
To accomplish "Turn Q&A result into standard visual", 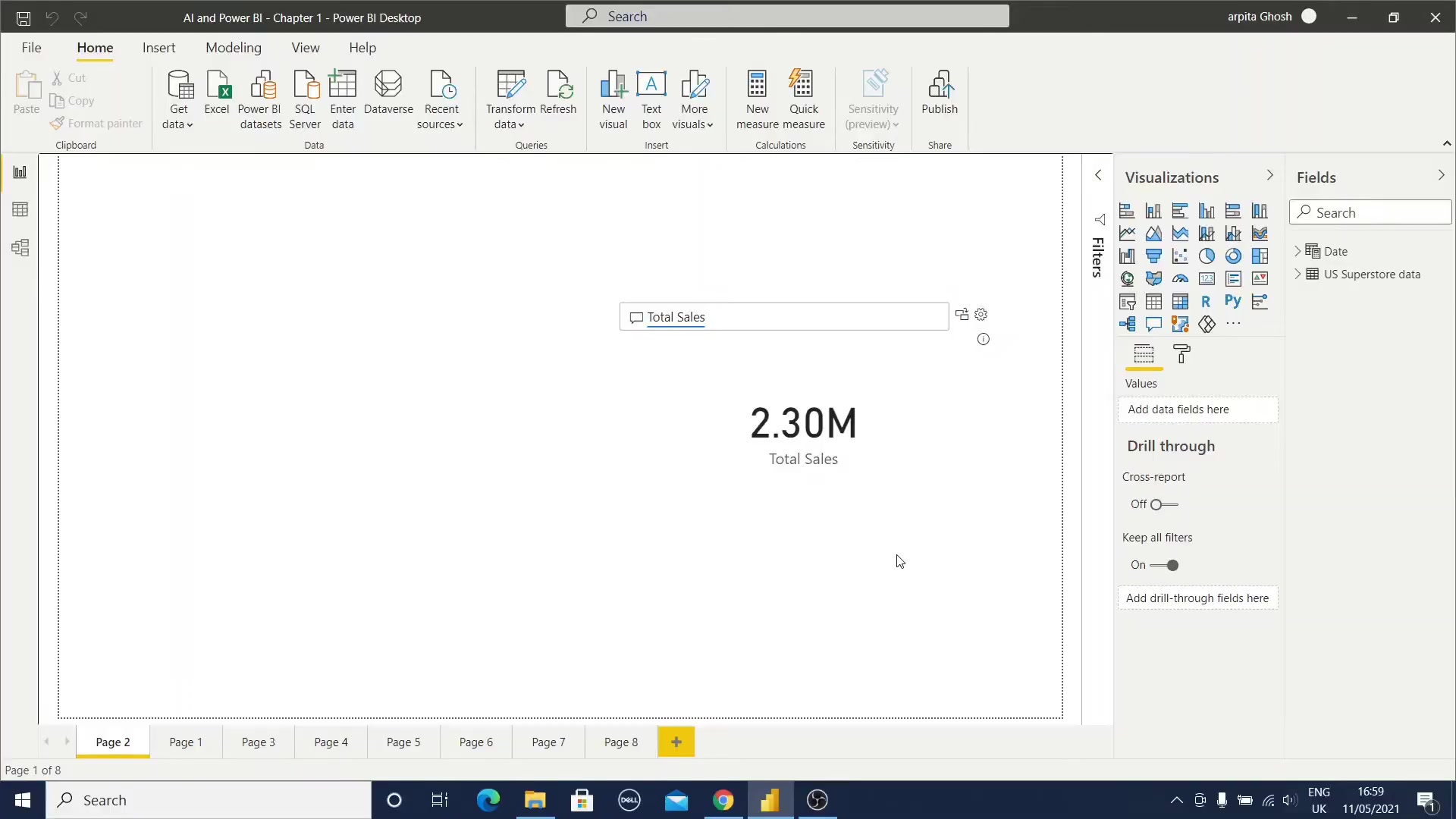I will tap(962, 314).
